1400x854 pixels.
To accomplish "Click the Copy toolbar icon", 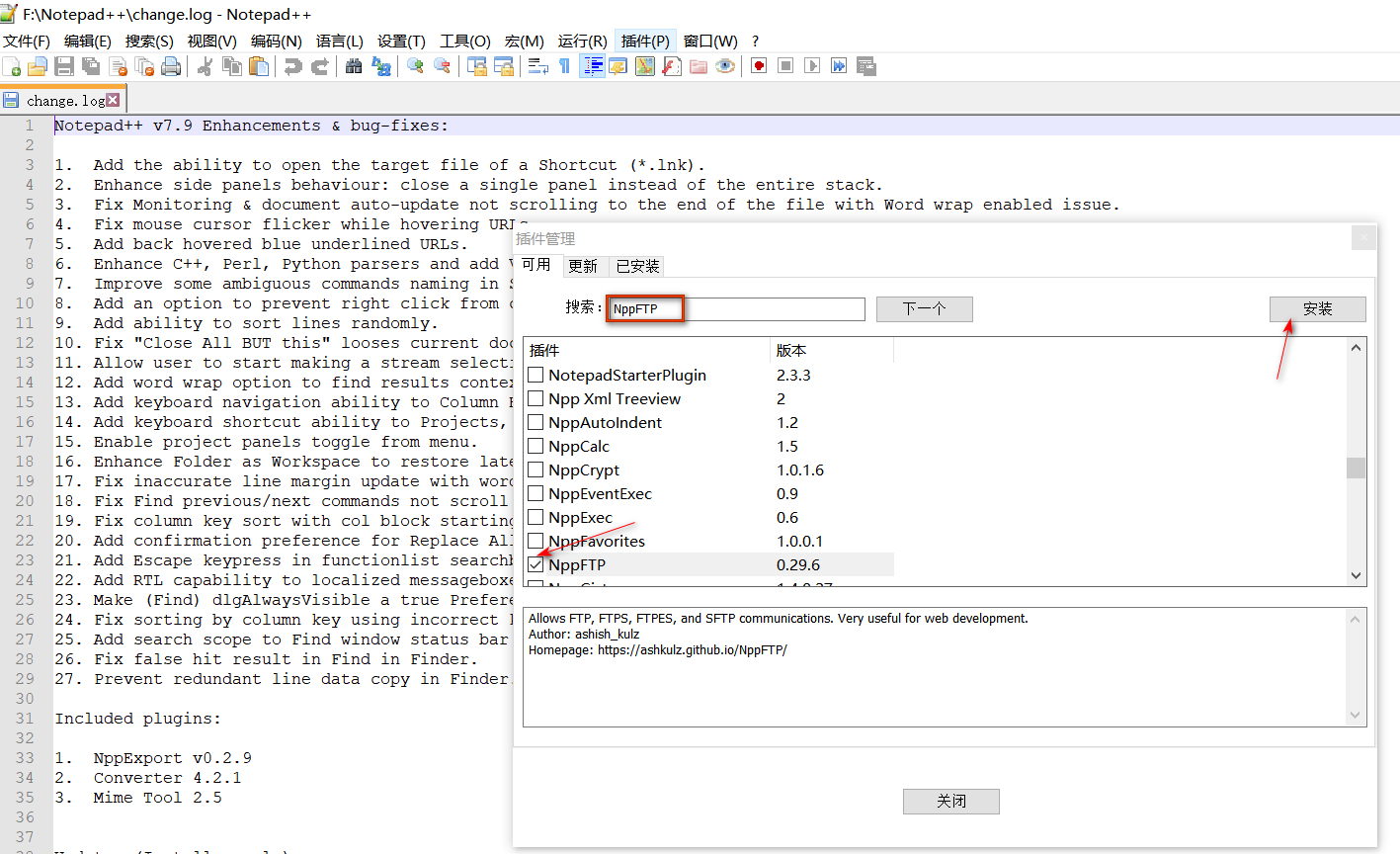I will point(232,66).
